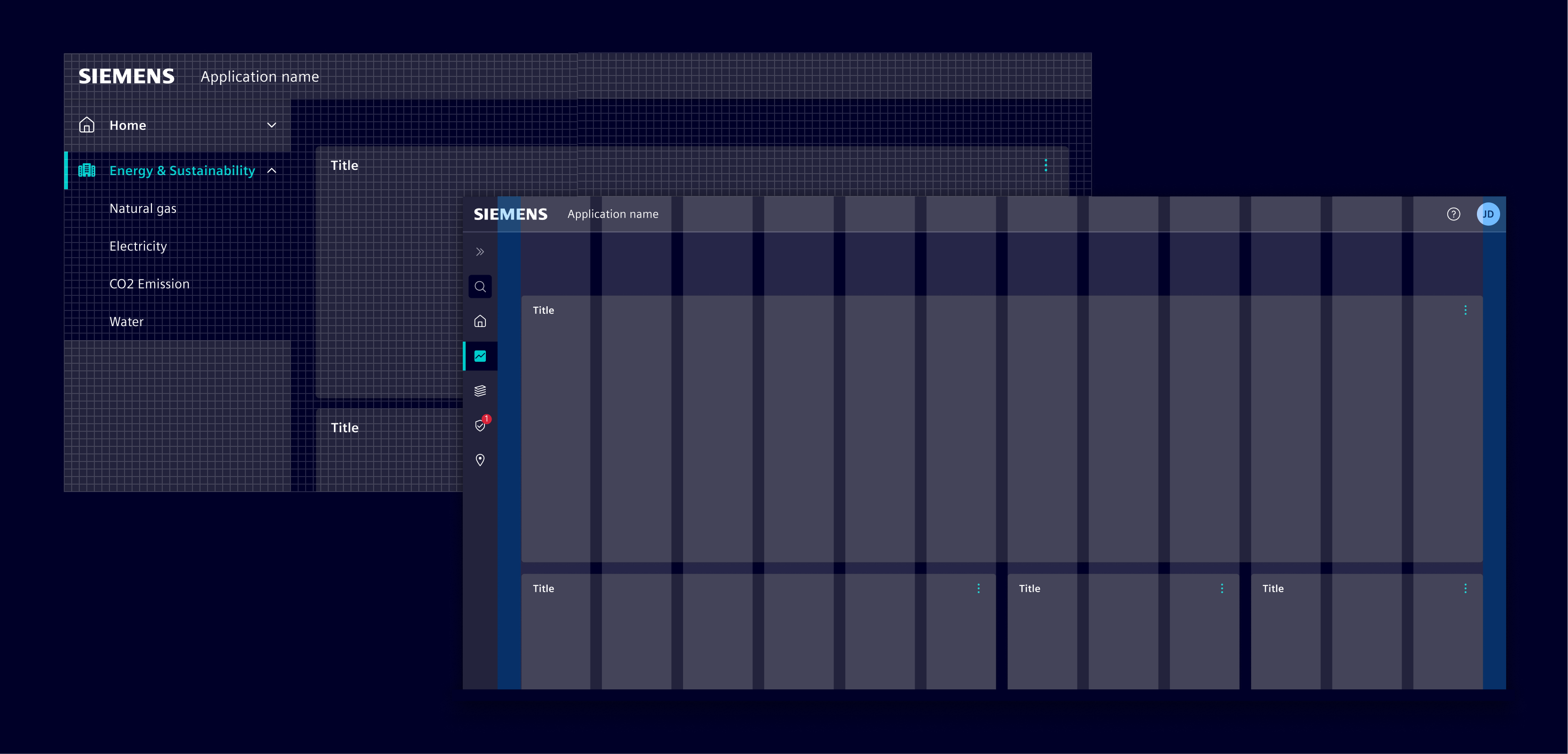Click the SIEMENS logo in front window
Viewport: 1568px width, 754px height.
click(511, 214)
